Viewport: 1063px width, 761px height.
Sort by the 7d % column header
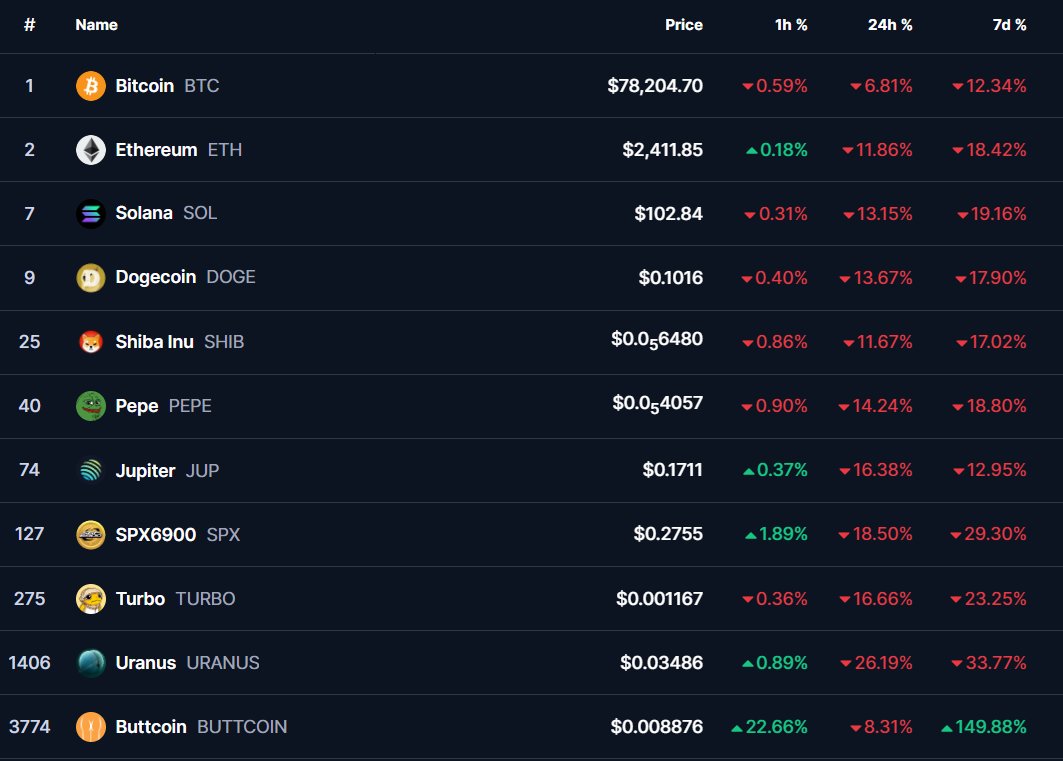click(x=1009, y=25)
